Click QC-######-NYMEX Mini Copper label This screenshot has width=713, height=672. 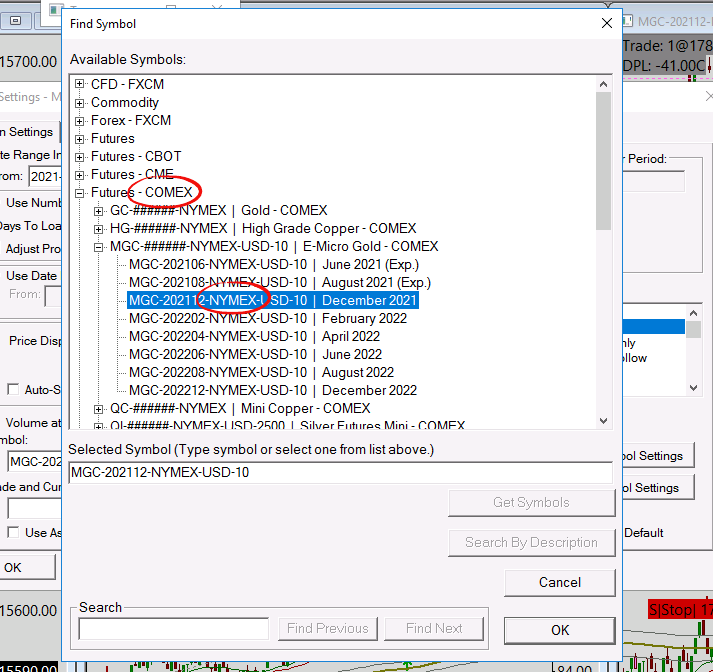(x=240, y=408)
